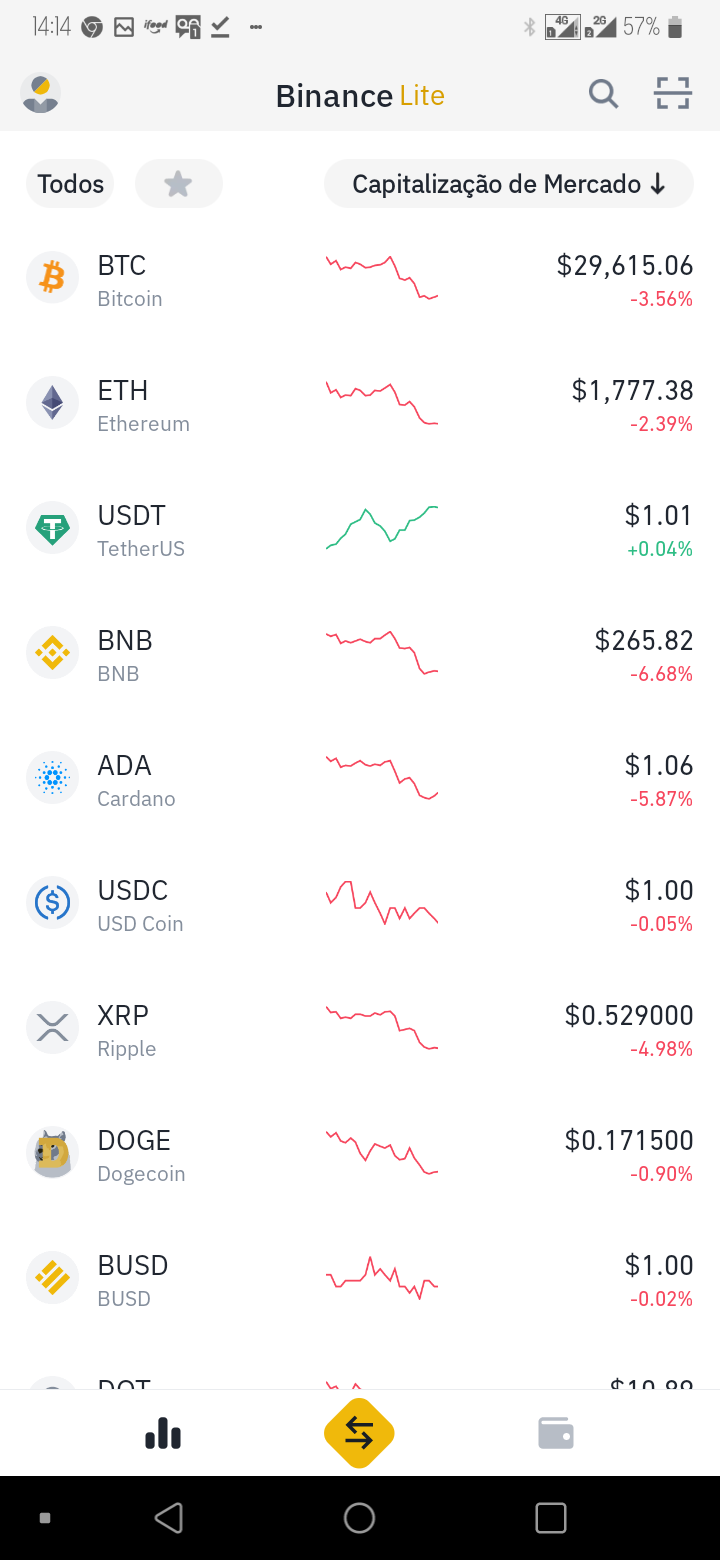This screenshot has height=1560, width=720.
Task: Tap the Cardano ADA logo
Action: [52, 777]
